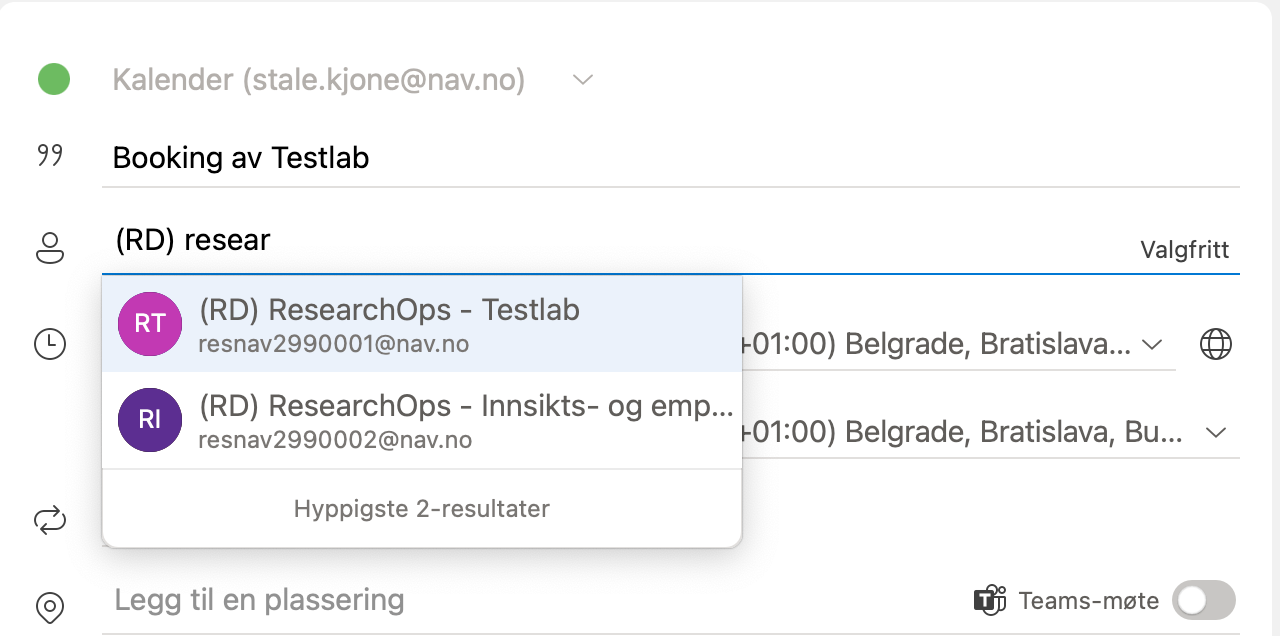
Task: Expand the end time zone dropdown
Action: [1216, 433]
